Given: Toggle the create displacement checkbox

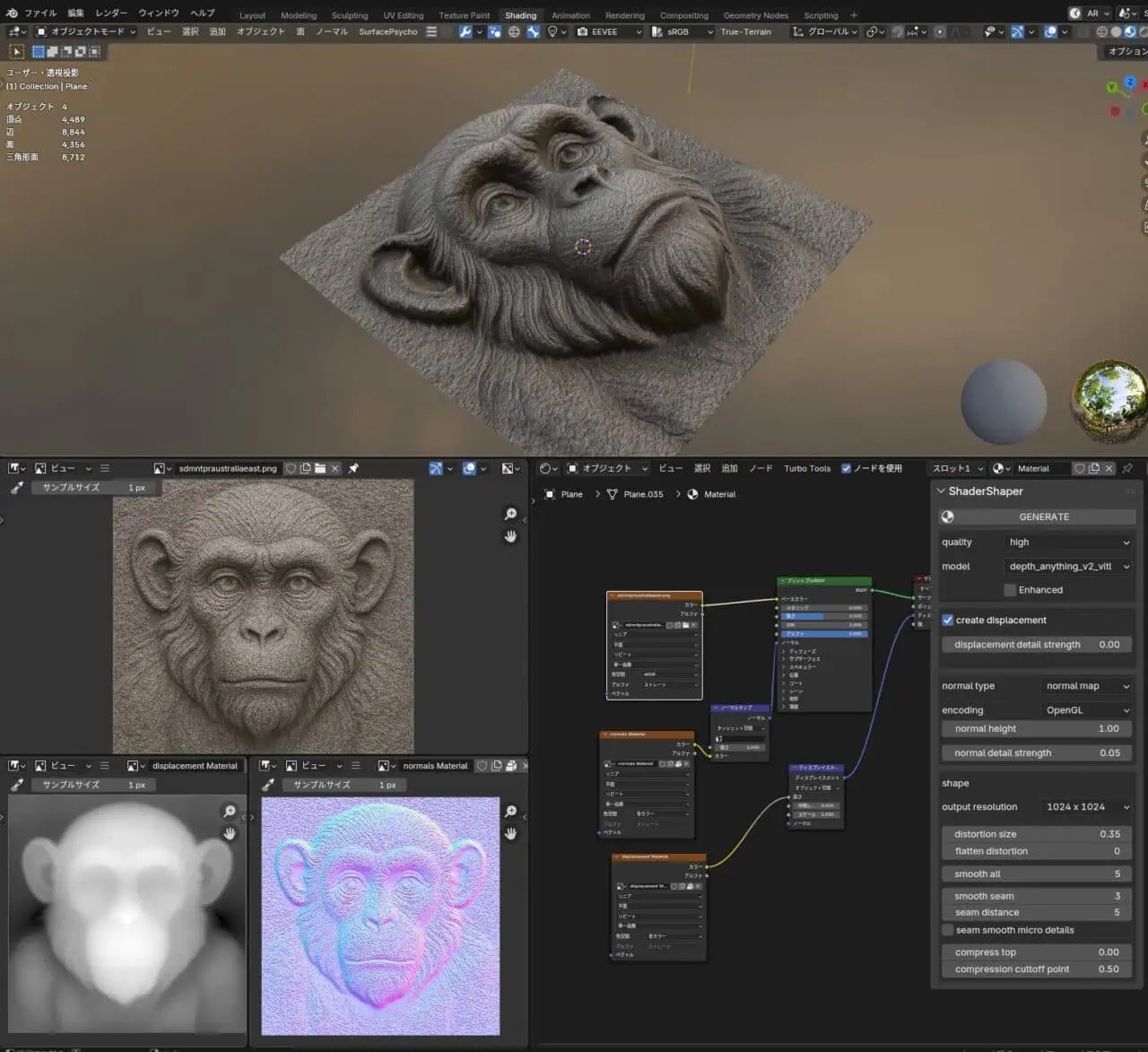Looking at the screenshot, I should click(x=948, y=620).
